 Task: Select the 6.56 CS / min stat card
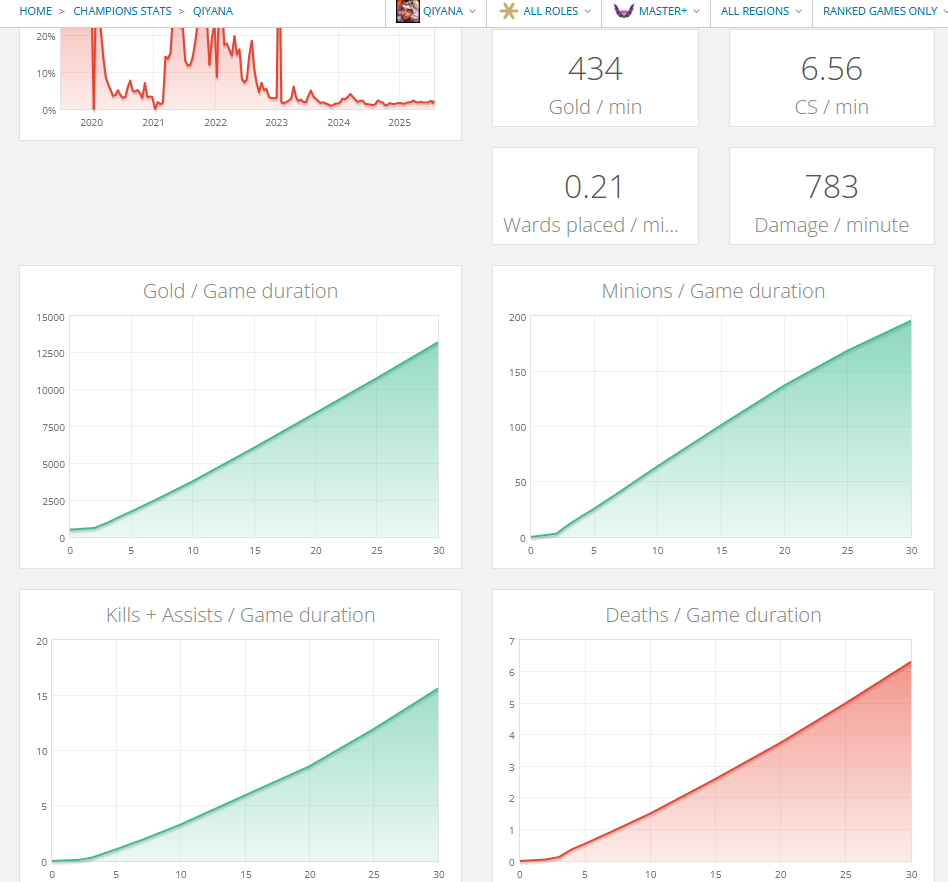[x=832, y=78]
